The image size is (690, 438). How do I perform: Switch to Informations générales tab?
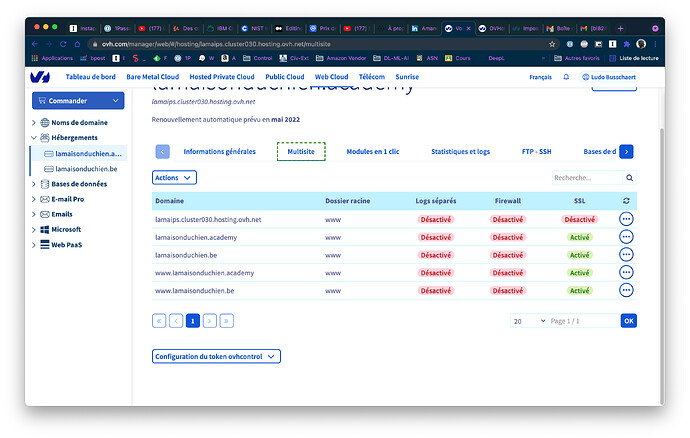pyautogui.click(x=220, y=151)
